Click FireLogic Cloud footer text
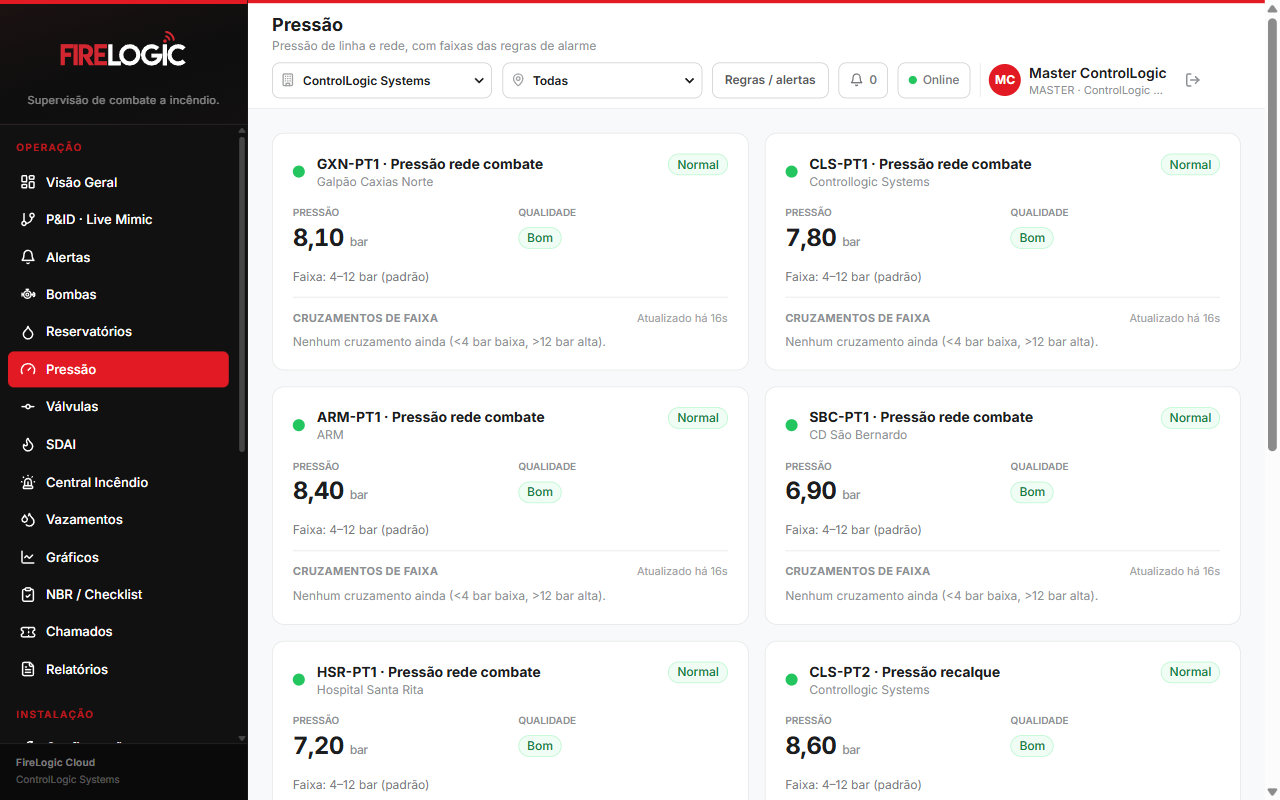The image size is (1280, 800). (55, 763)
